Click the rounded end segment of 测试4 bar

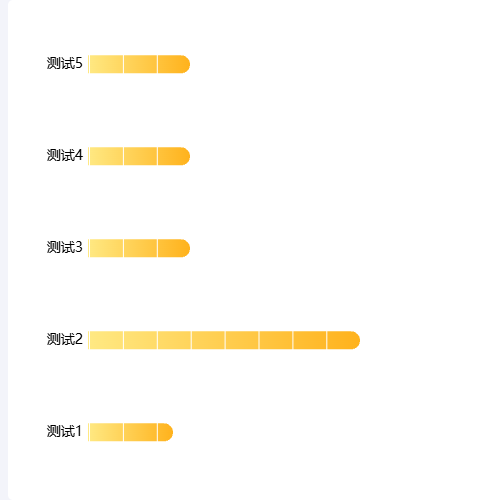click(x=174, y=156)
